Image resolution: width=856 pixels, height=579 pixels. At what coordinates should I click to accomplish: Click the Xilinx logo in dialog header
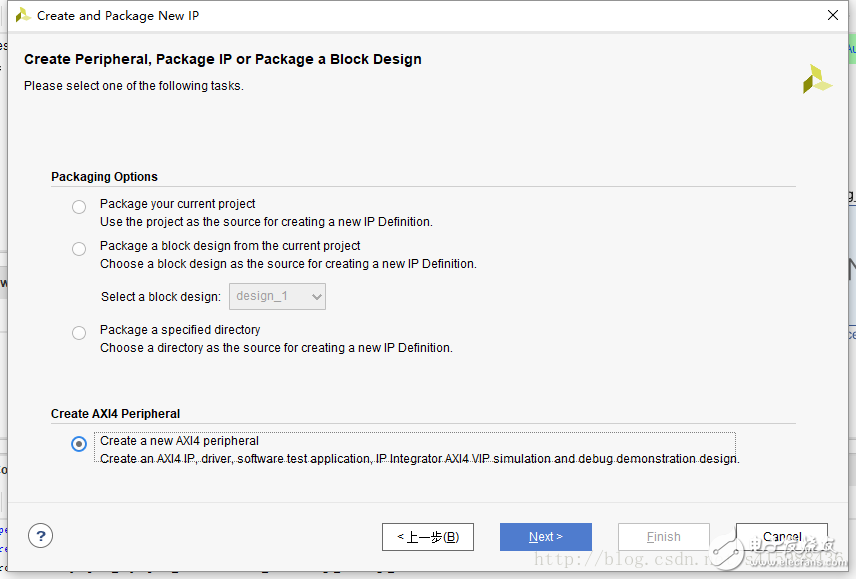click(816, 80)
